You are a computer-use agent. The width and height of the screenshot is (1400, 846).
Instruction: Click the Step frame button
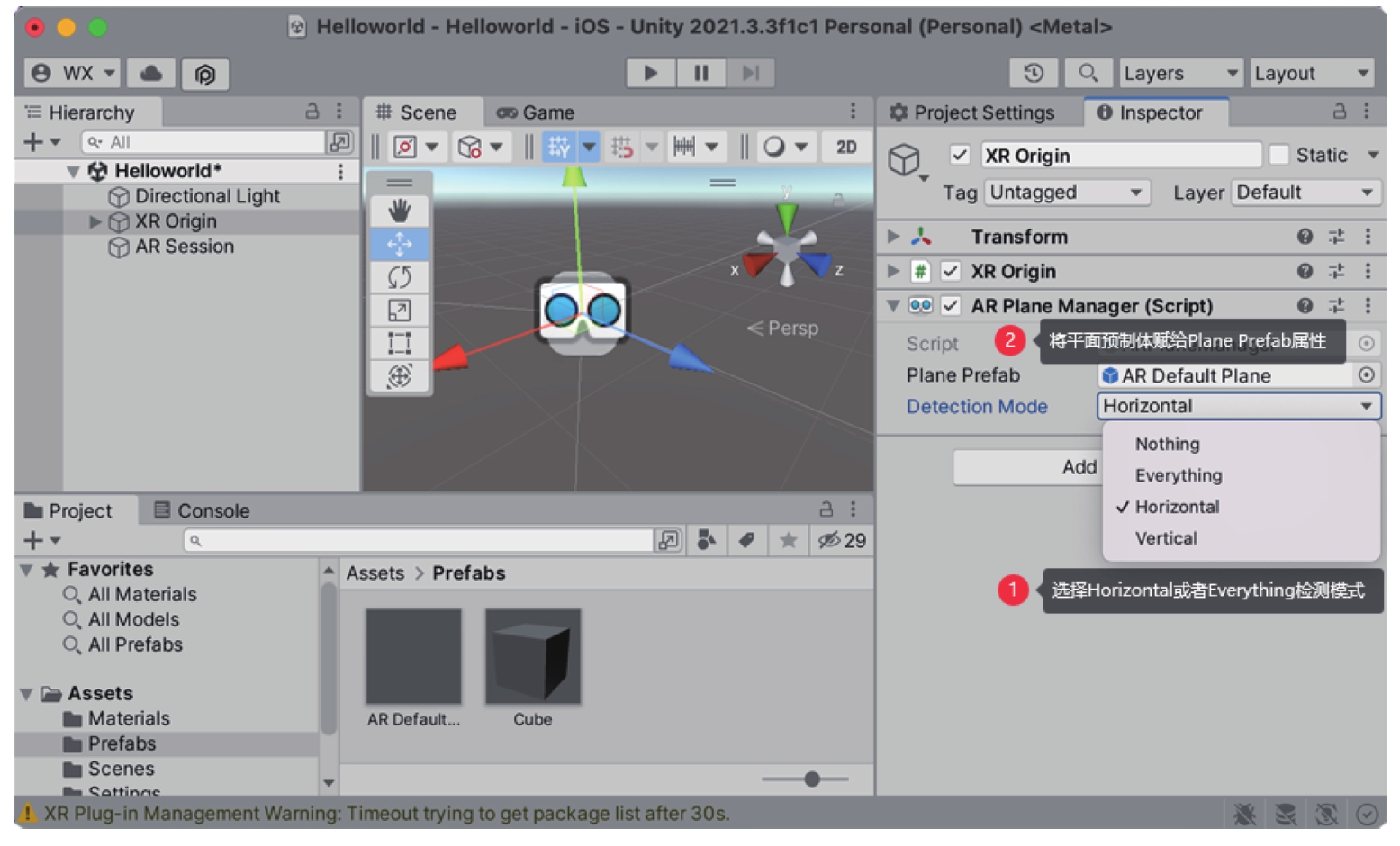tap(750, 73)
